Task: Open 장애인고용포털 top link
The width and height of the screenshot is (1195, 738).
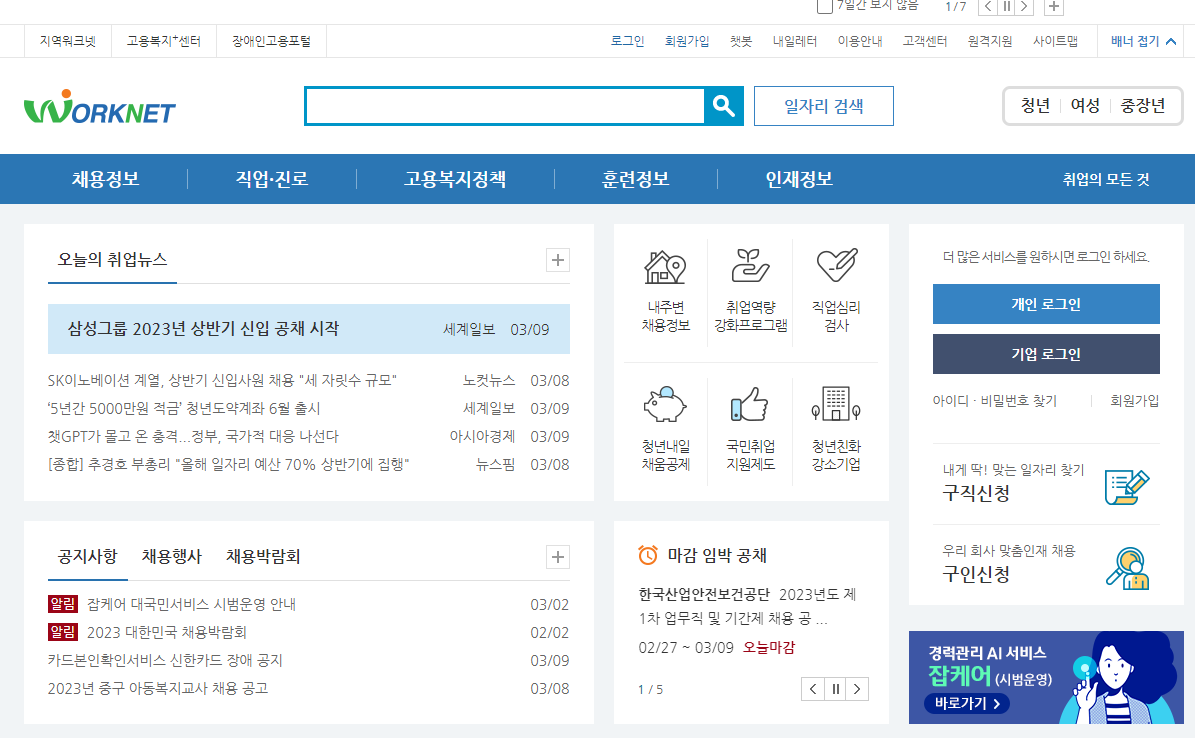Action: coord(271,41)
